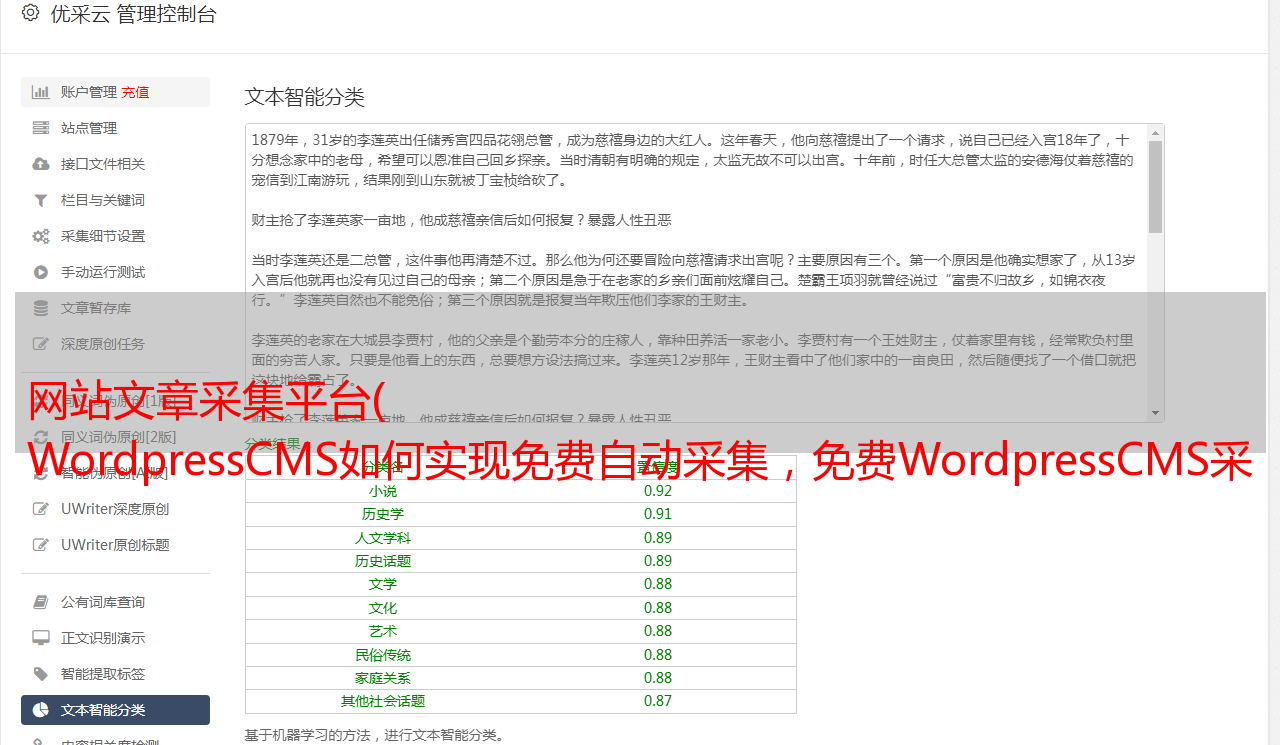The height and width of the screenshot is (745, 1280).
Task: Click the monitor icon for 正文识别演示
Action: 41,638
